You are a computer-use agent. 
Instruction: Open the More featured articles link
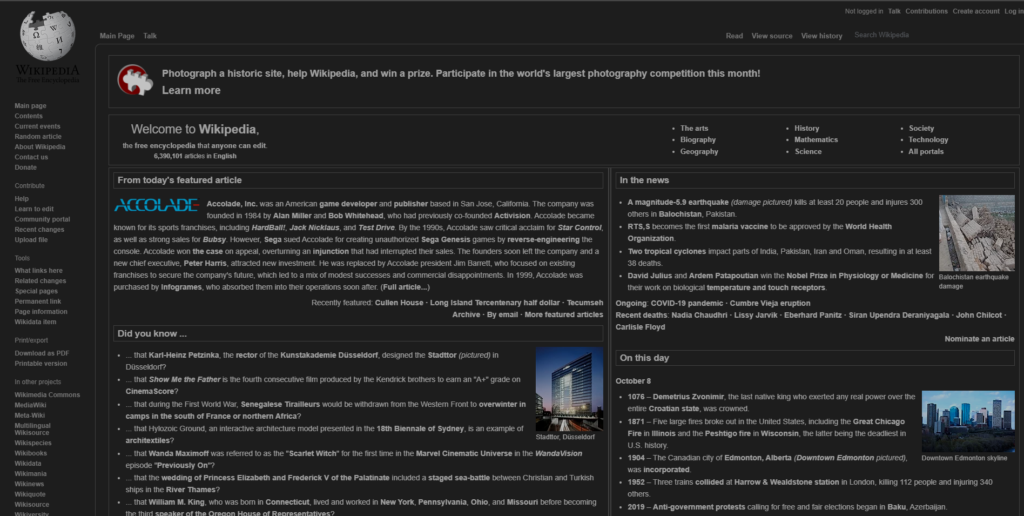click(x=564, y=314)
